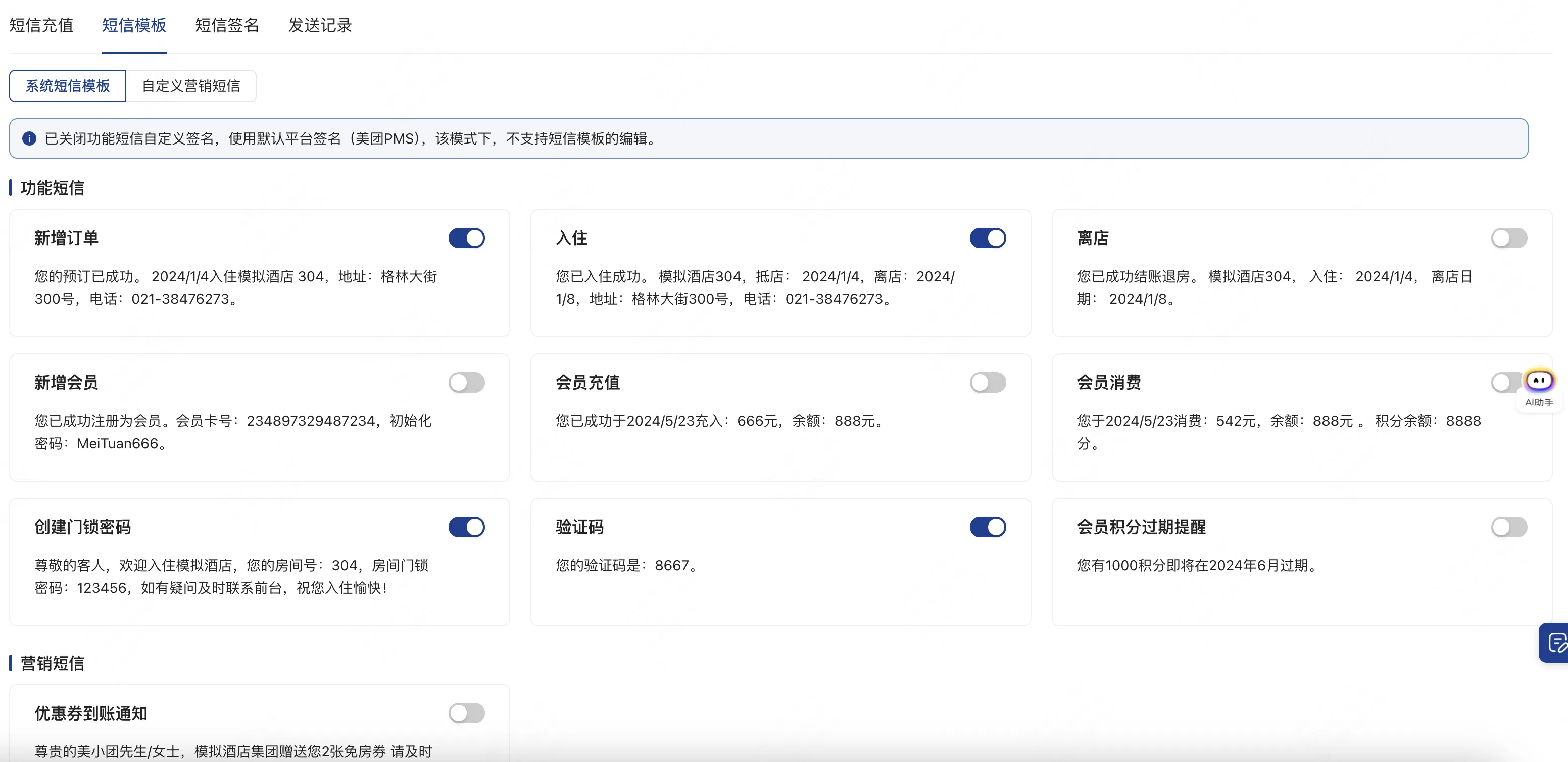Click the 会员充值 card title
Viewport: 1568px width, 762px height.
click(587, 383)
